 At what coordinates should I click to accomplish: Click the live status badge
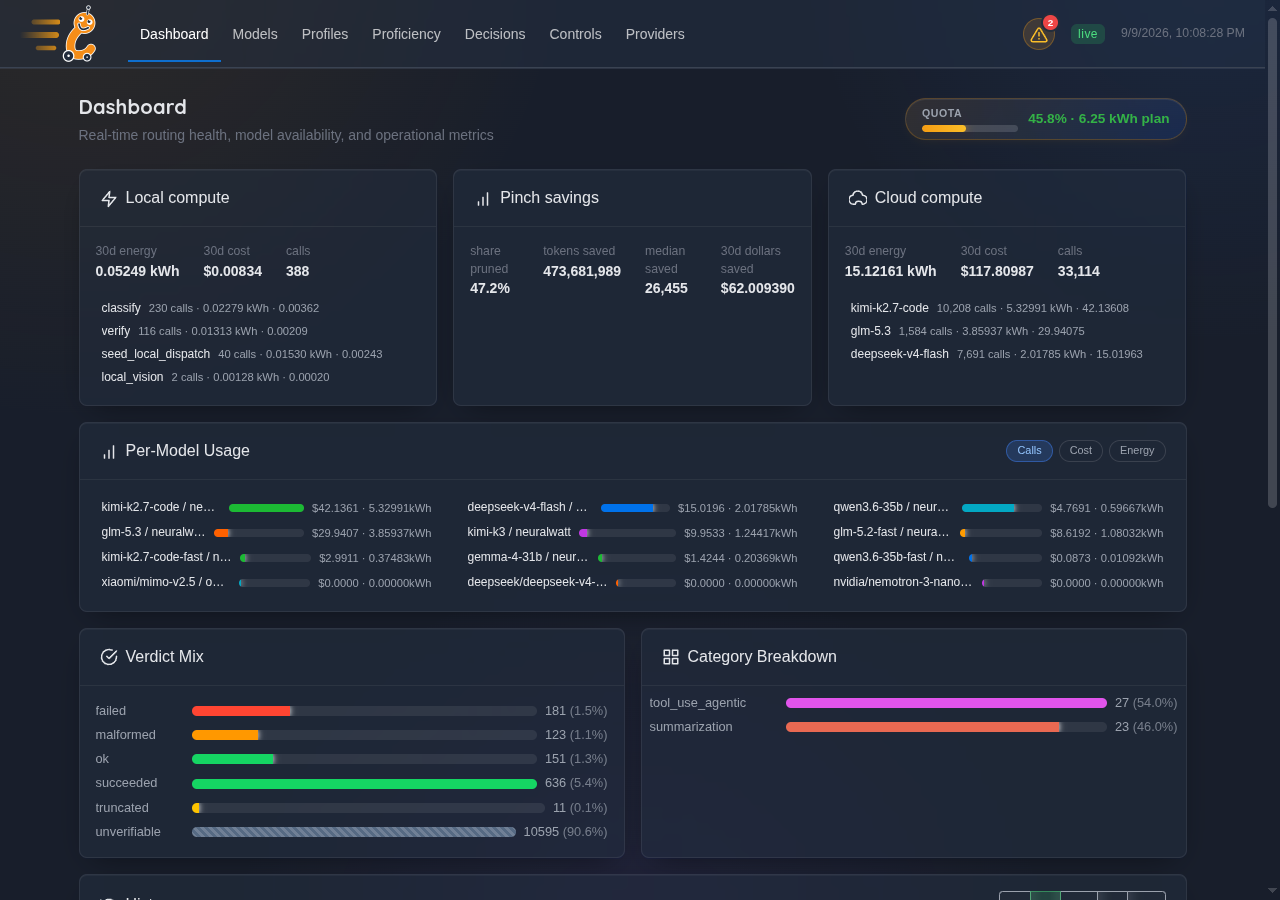(1088, 34)
